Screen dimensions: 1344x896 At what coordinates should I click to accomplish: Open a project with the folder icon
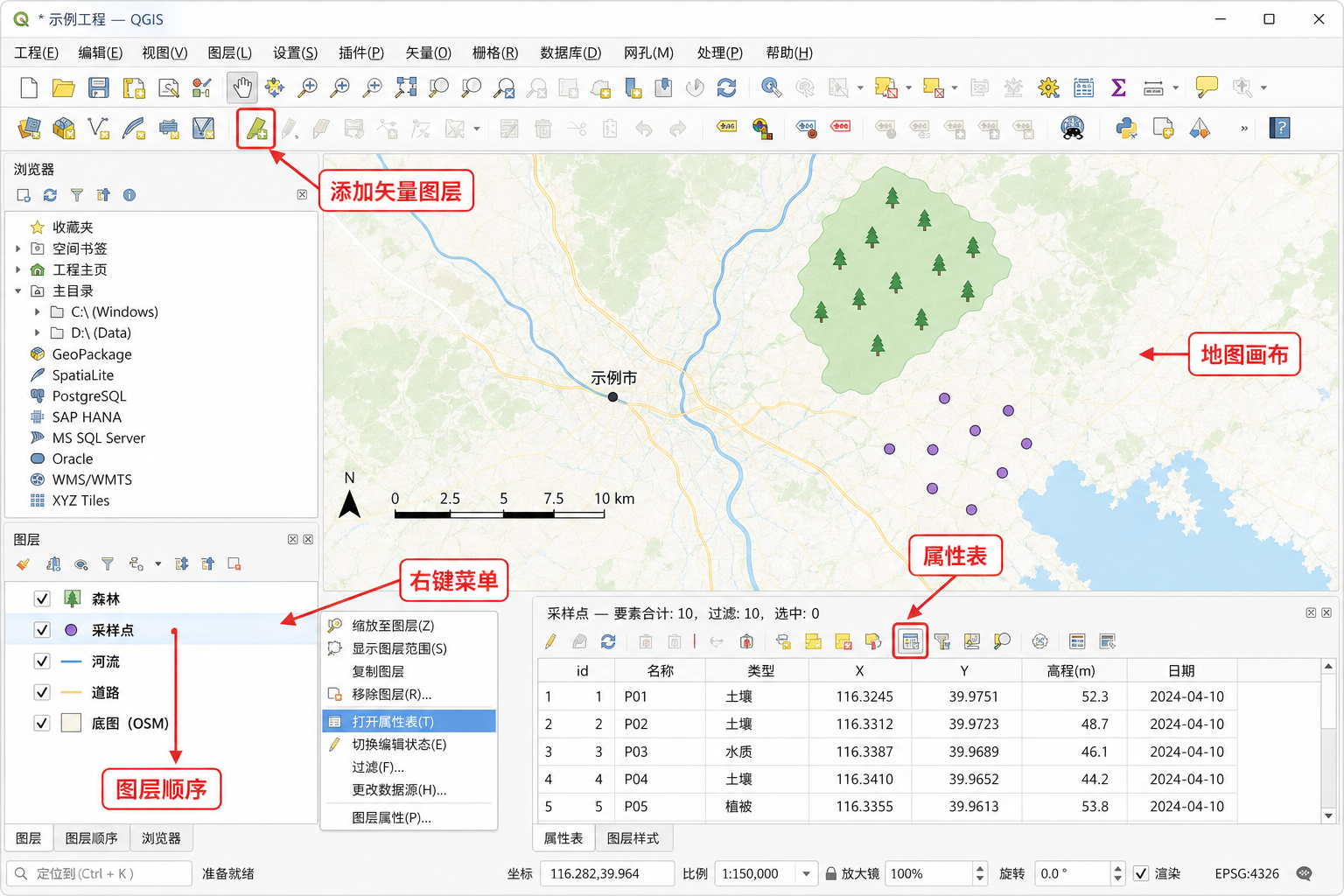(x=63, y=87)
